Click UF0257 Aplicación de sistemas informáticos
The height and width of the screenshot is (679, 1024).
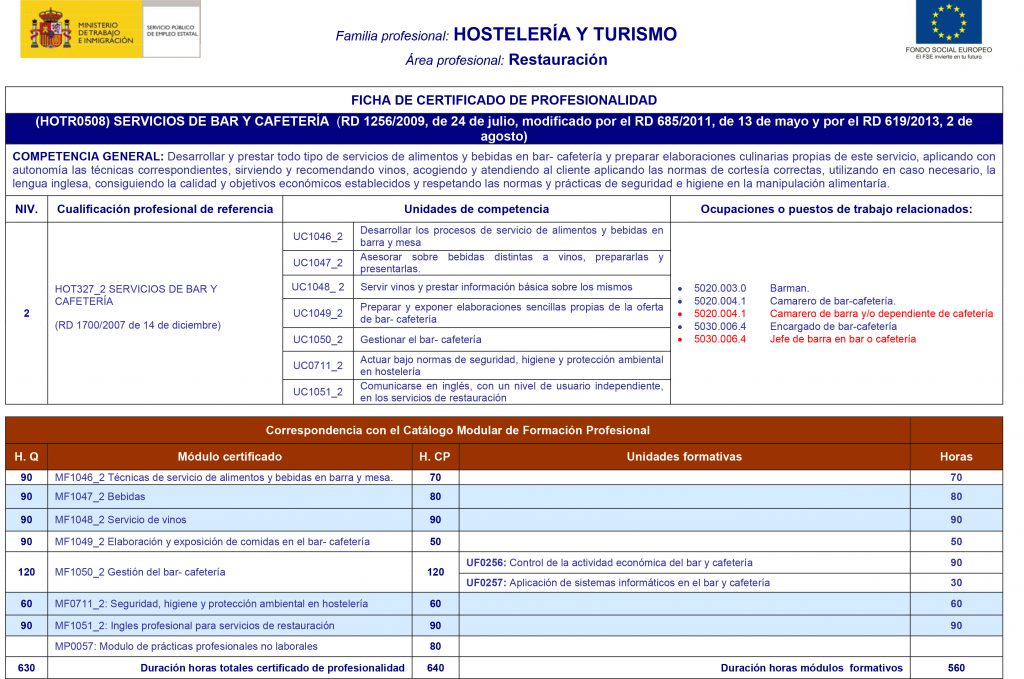pos(617,583)
